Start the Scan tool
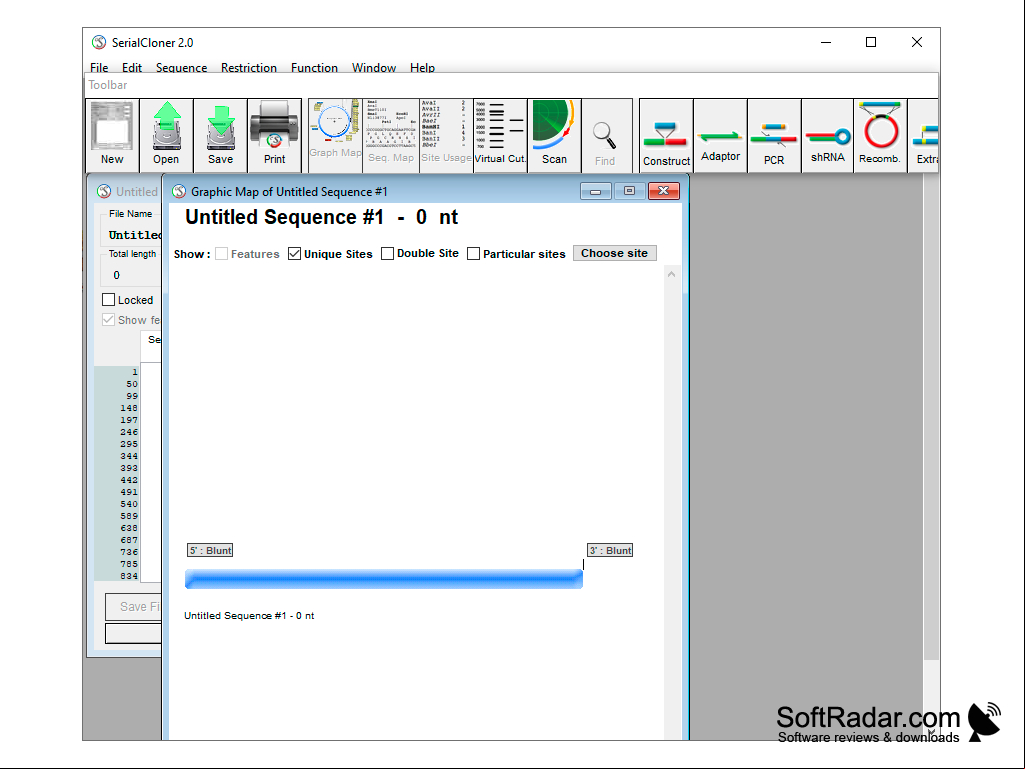This screenshot has height=769, width=1025. [x=554, y=135]
